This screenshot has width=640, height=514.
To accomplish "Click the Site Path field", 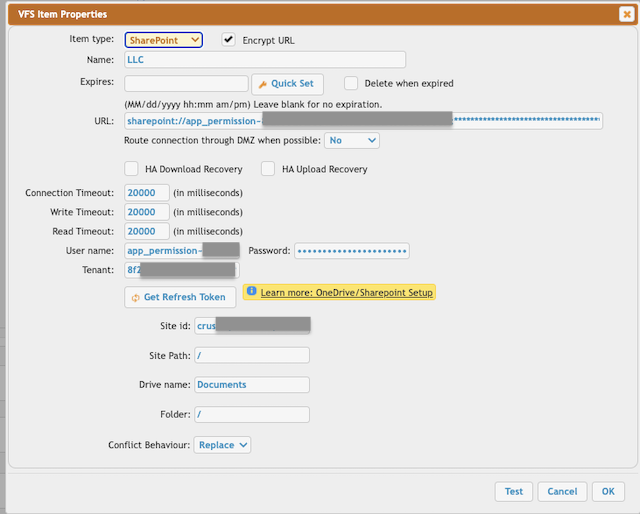I will [252, 356].
